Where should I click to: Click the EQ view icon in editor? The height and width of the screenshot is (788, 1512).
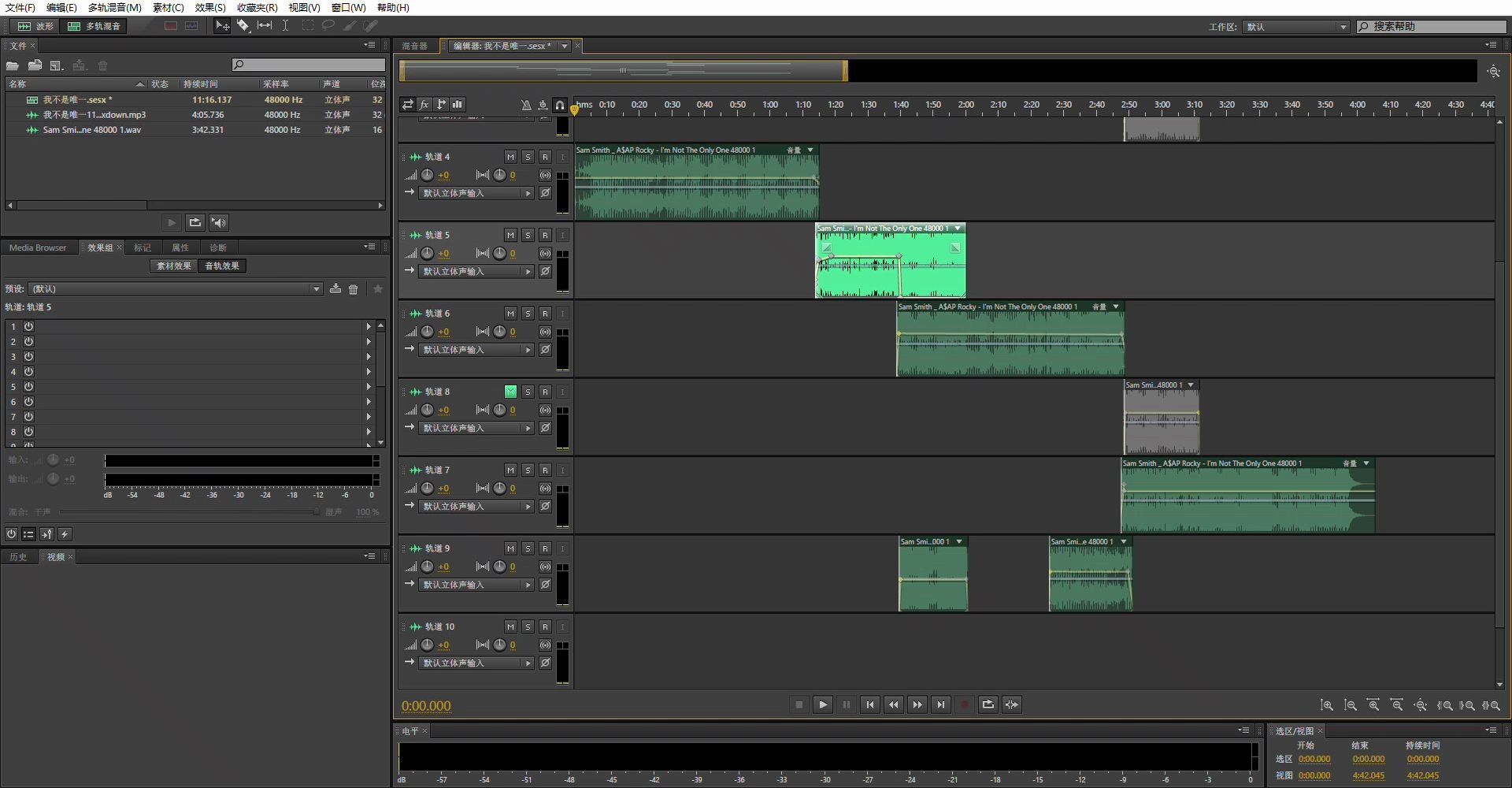[458, 104]
